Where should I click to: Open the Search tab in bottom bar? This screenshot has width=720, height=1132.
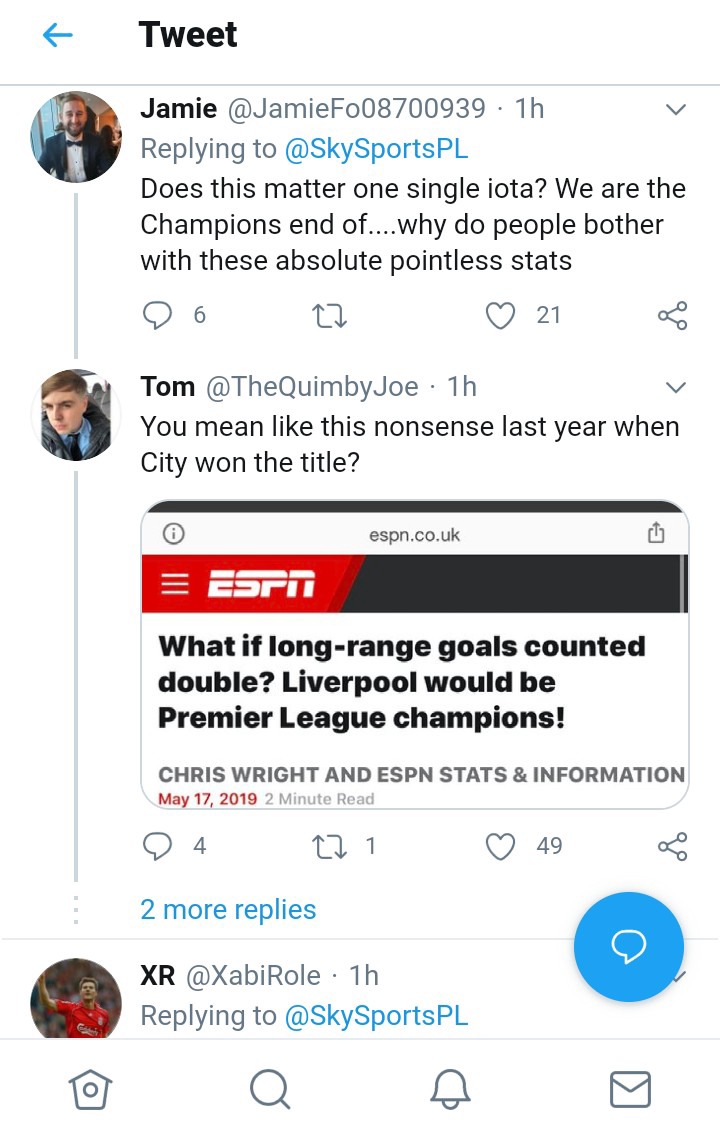(x=270, y=1089)
